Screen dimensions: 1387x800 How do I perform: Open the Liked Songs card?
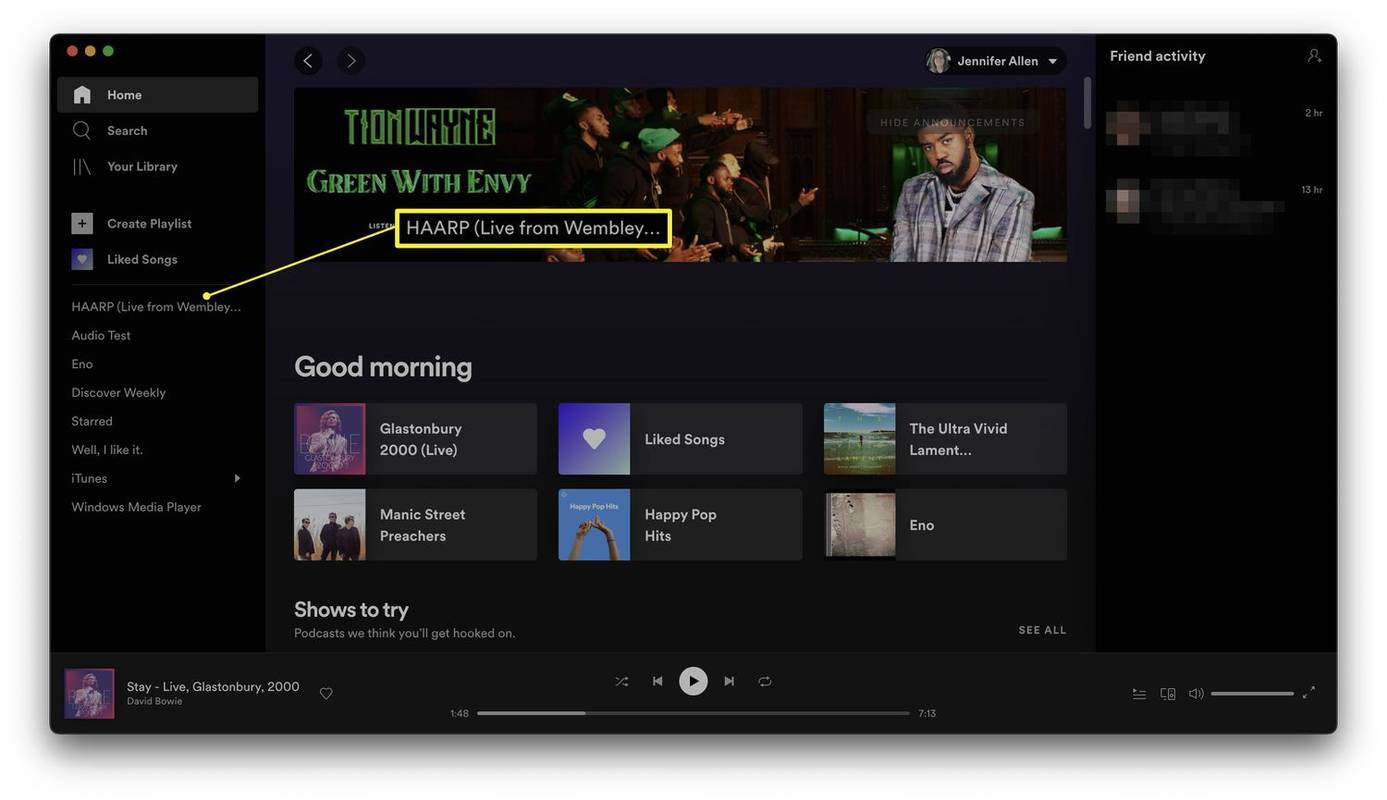pyautogui.click(x=680, y=439)
